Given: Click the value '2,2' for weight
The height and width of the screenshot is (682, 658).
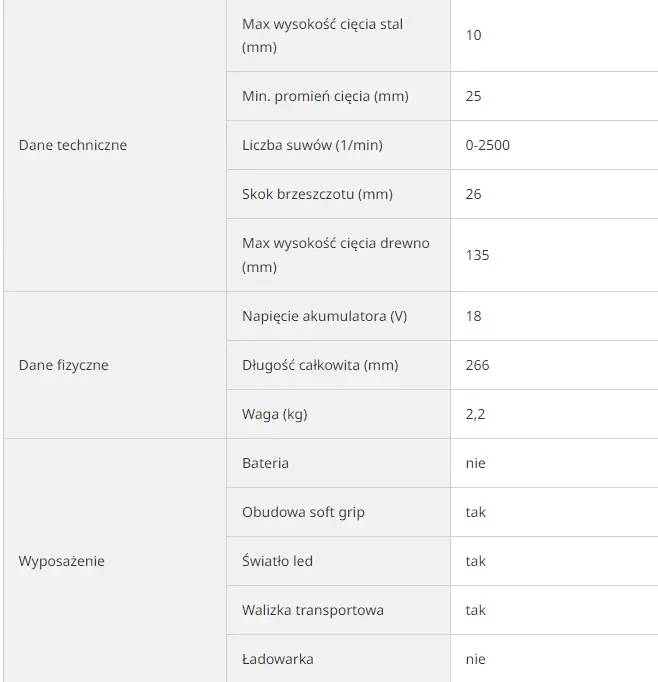Looking at the screenshot, I should [475, 414].
